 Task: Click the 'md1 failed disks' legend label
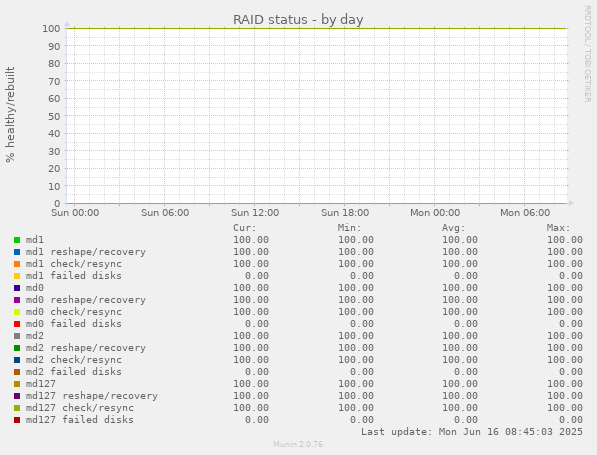pyautogui.click(x=74, y=276)
